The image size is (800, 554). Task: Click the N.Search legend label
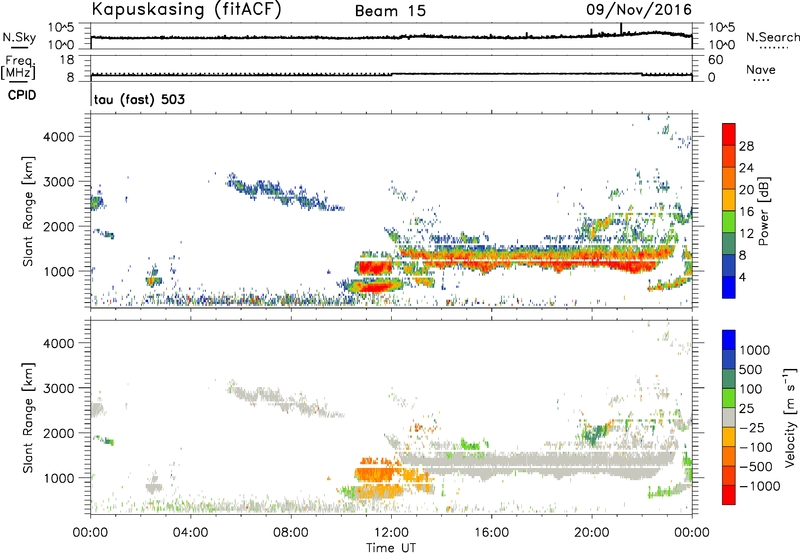[x=772, y=37]
